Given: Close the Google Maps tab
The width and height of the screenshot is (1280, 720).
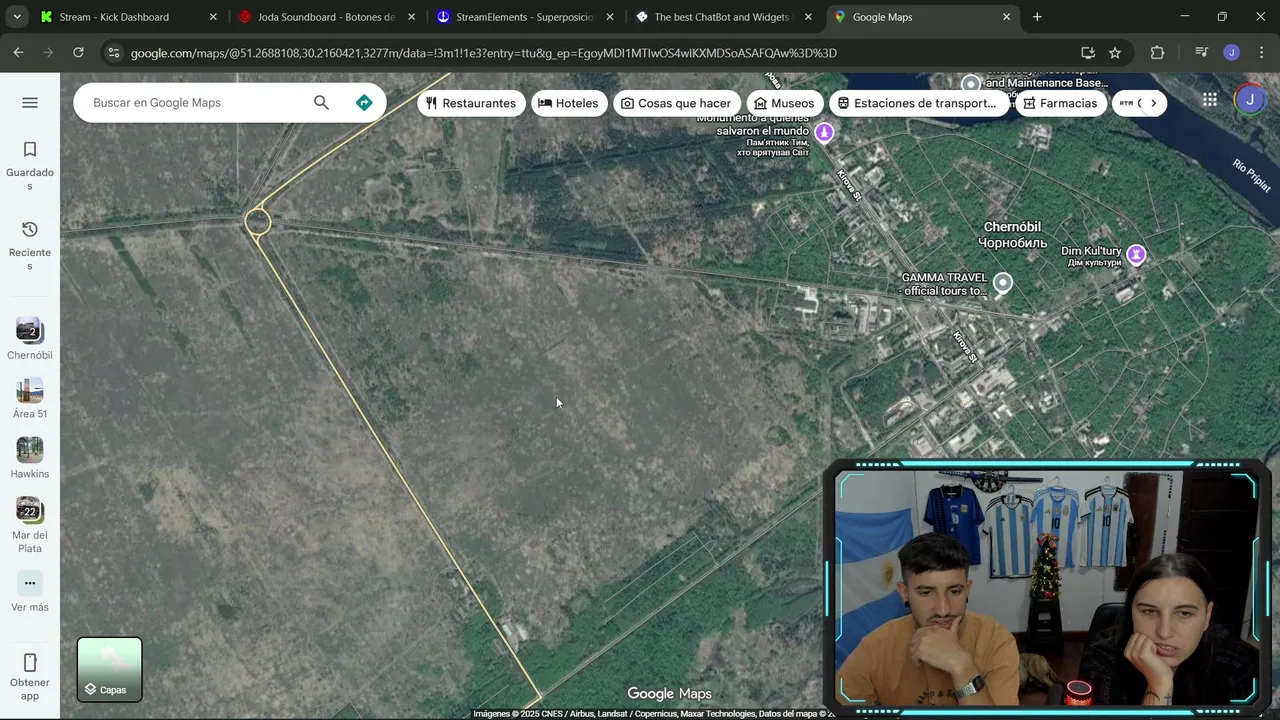Looking at the screenshot, I should pos(1007,17).
